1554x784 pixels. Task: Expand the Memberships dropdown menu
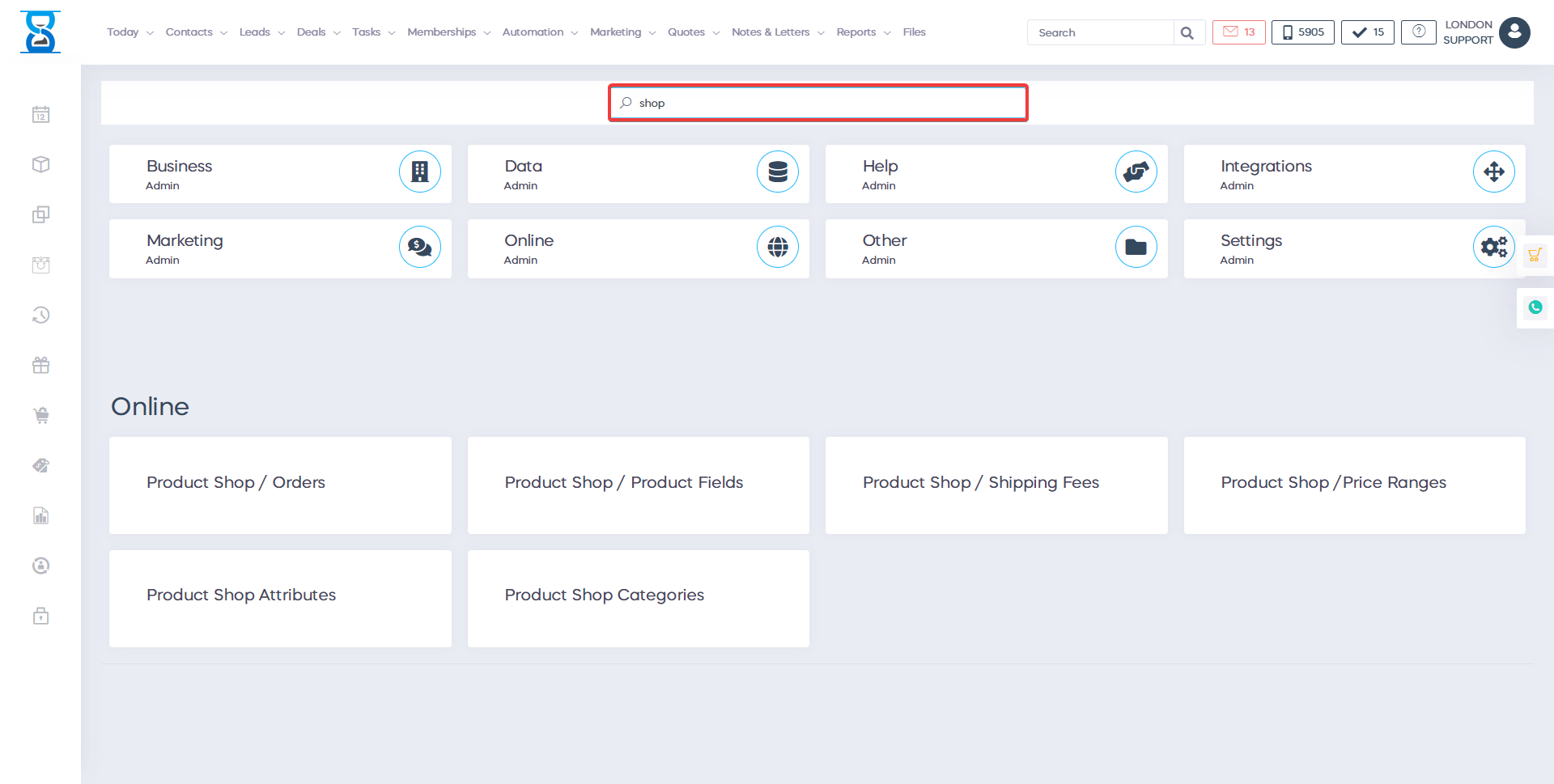448,32
